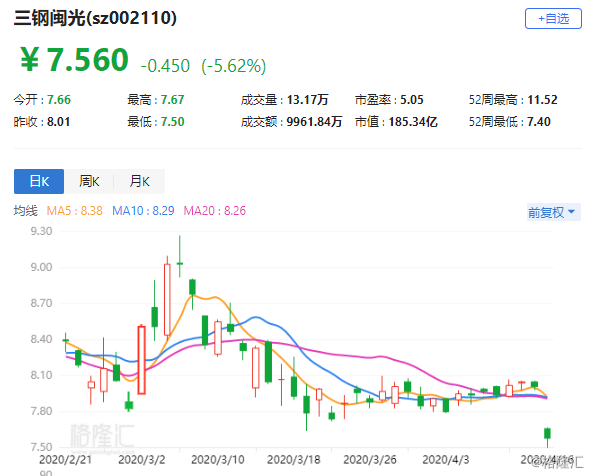Click the 昨收 8.01 previous close
Viewport: 591px width, 476px height.
pos(42,122)
